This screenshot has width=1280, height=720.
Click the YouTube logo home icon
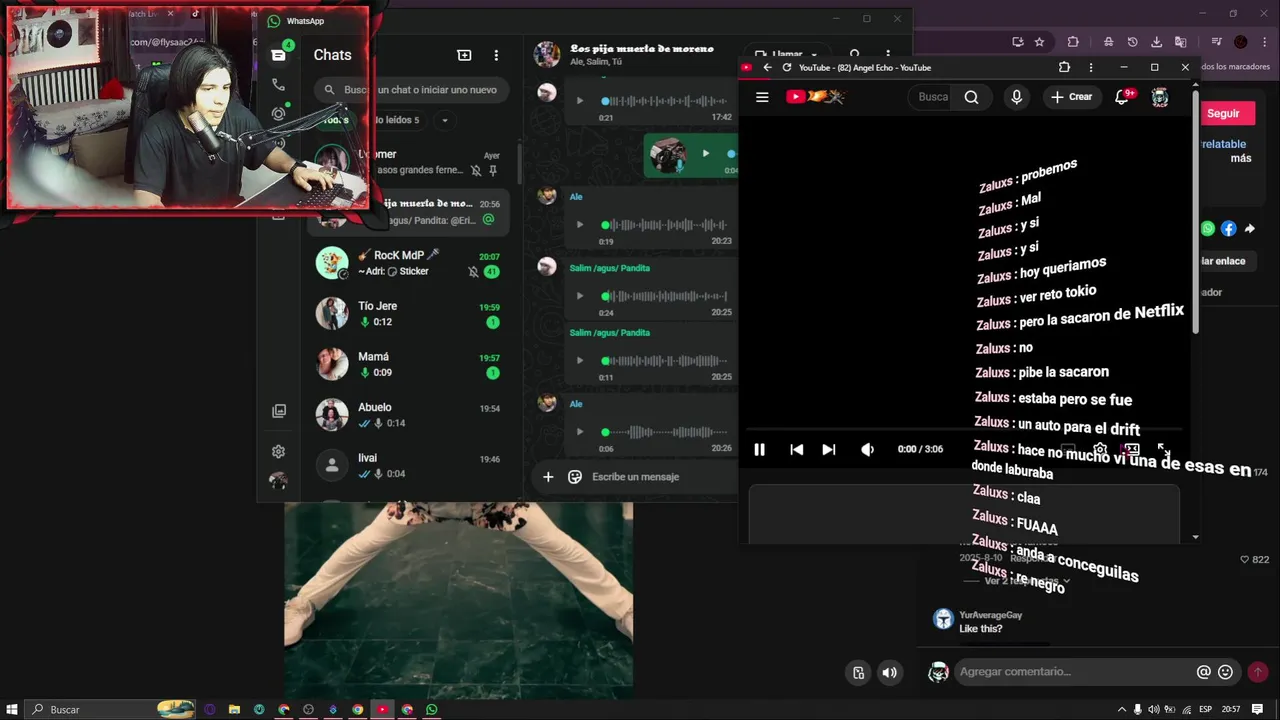[x=815, y=97]
